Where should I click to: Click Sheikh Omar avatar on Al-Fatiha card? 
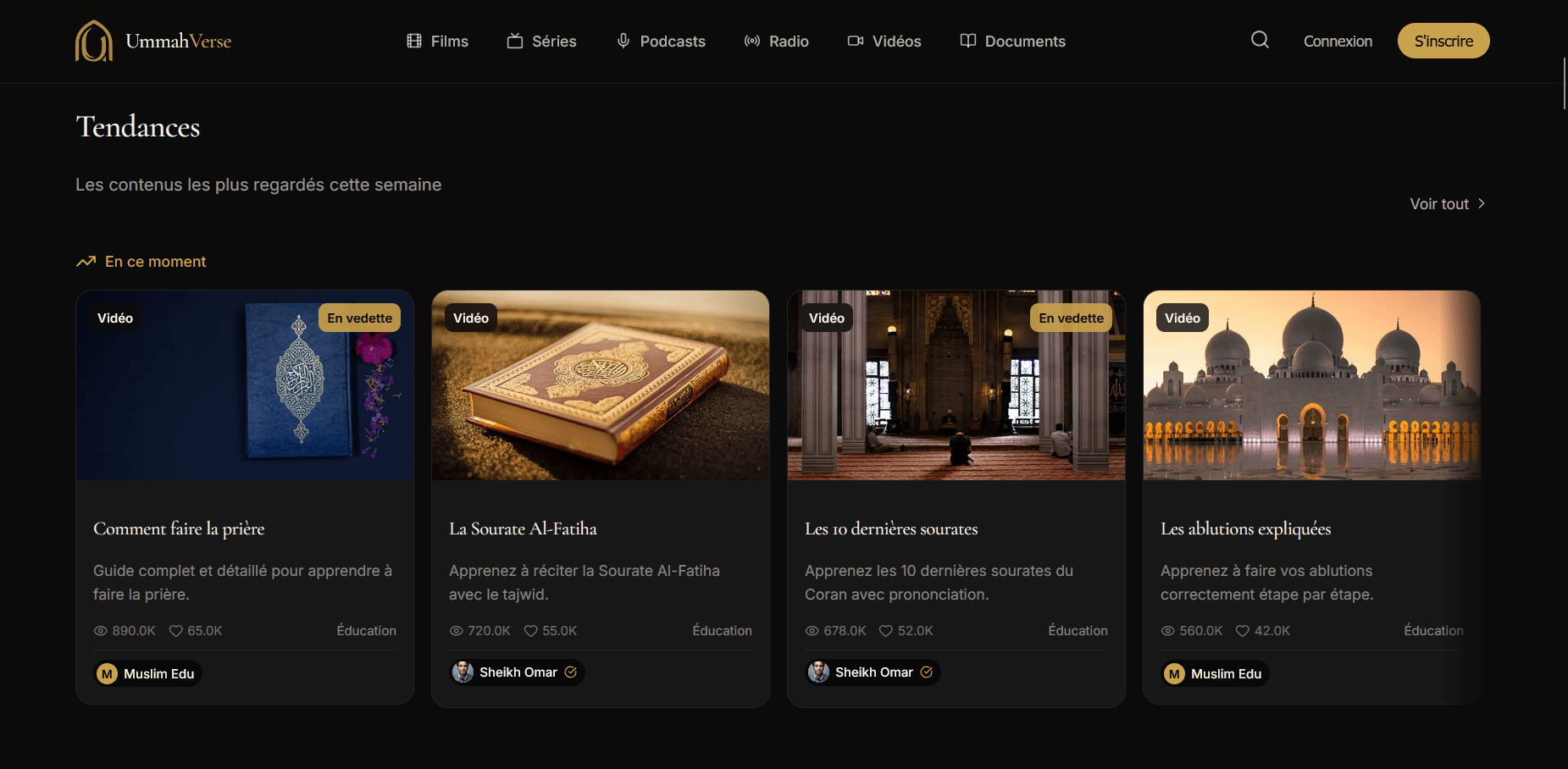click(463, 672)
